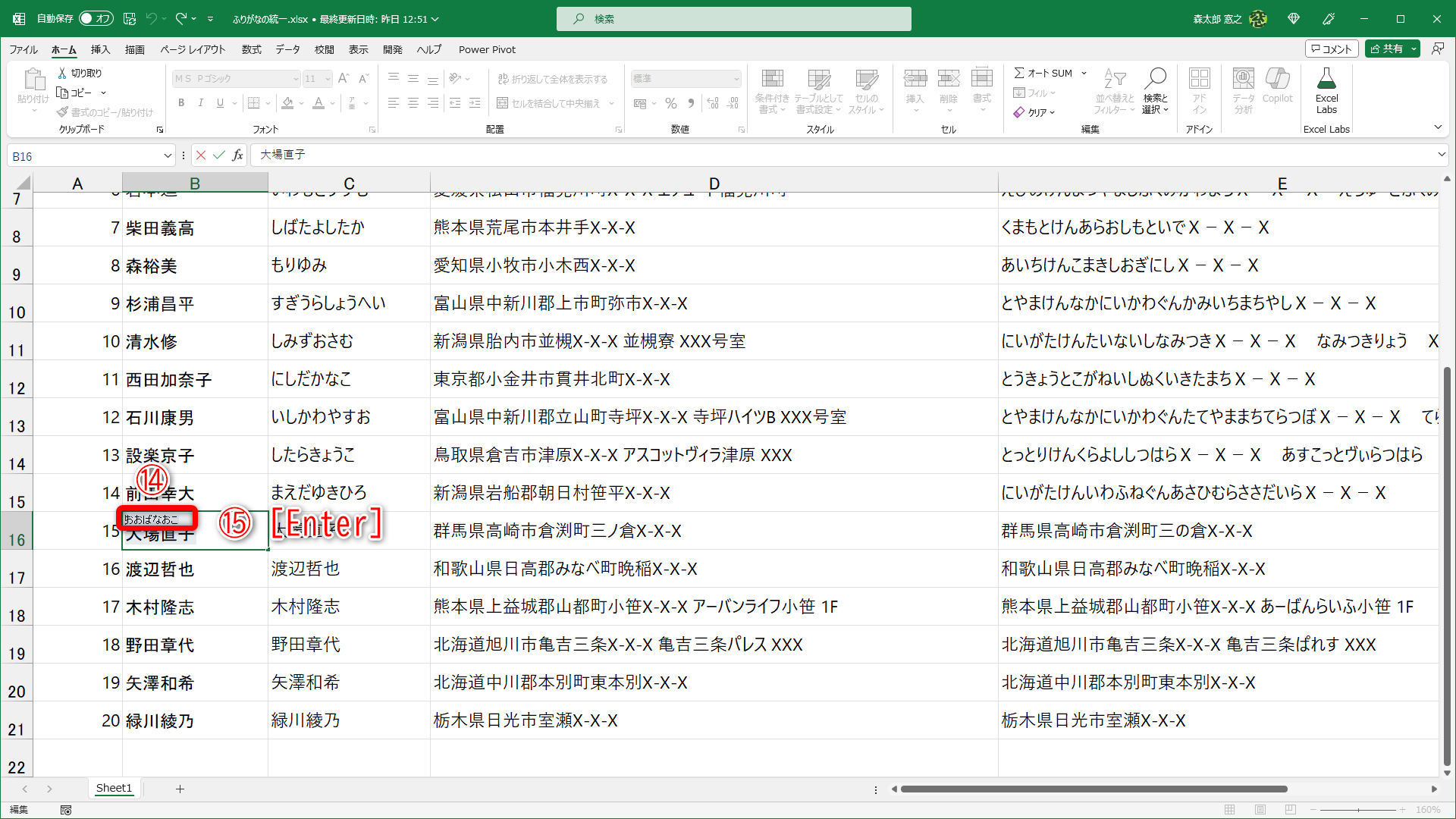Image resolution: width=1456 pixels, height=819 pixels.
Task: Click the Comments button
Action: [1331, 49]
